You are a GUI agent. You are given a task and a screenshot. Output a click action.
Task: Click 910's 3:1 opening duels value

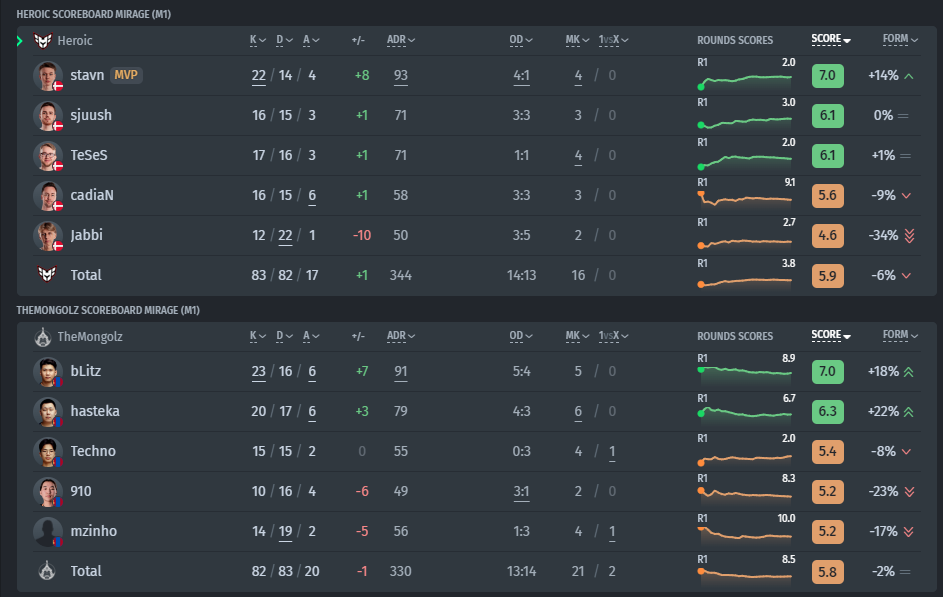point(521,492)
